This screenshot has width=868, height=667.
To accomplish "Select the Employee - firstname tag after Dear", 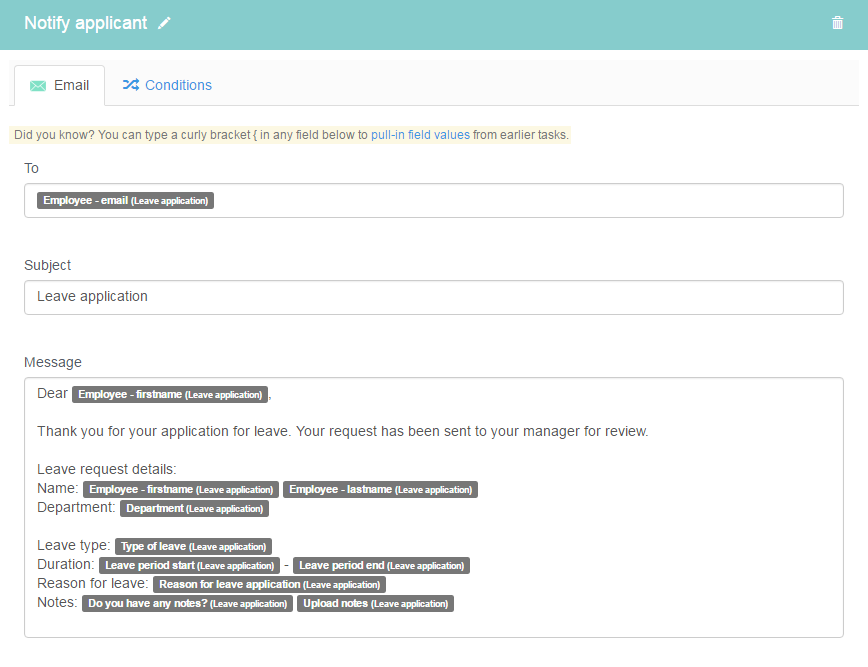I will click(x=170, y=394).
